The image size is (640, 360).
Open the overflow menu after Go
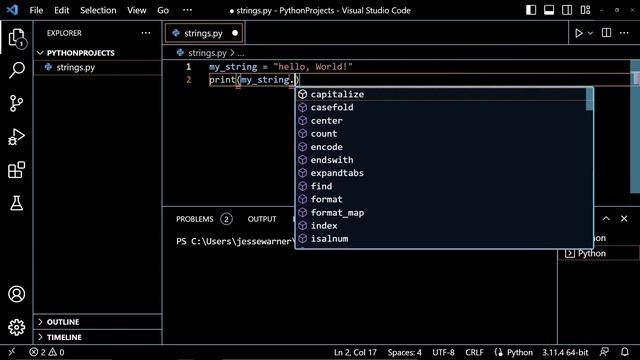187,10
